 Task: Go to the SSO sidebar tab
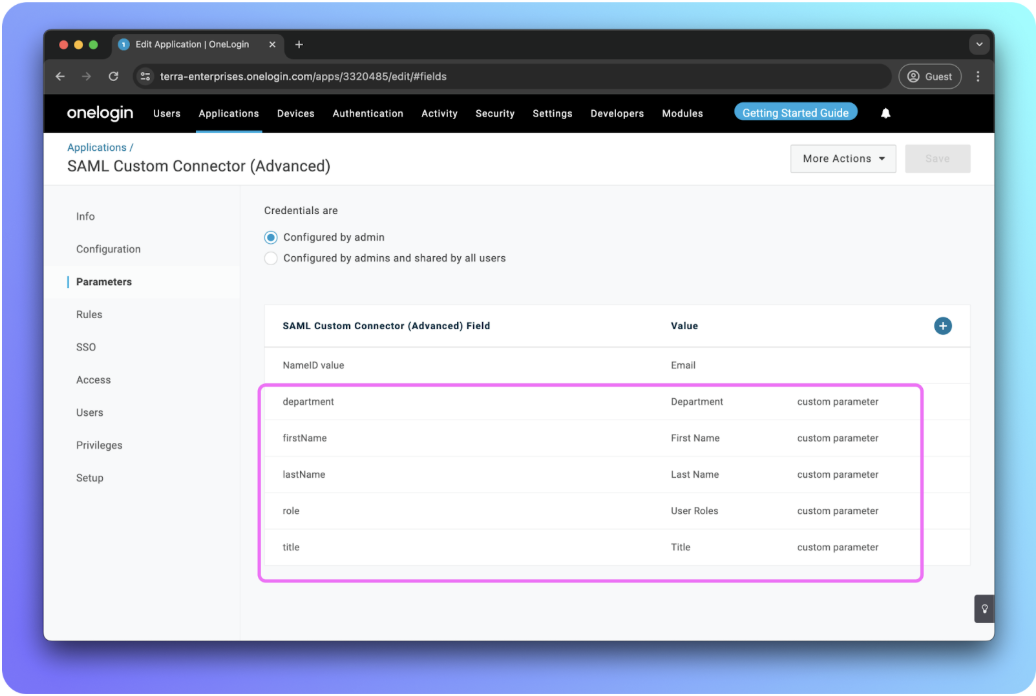86,348
